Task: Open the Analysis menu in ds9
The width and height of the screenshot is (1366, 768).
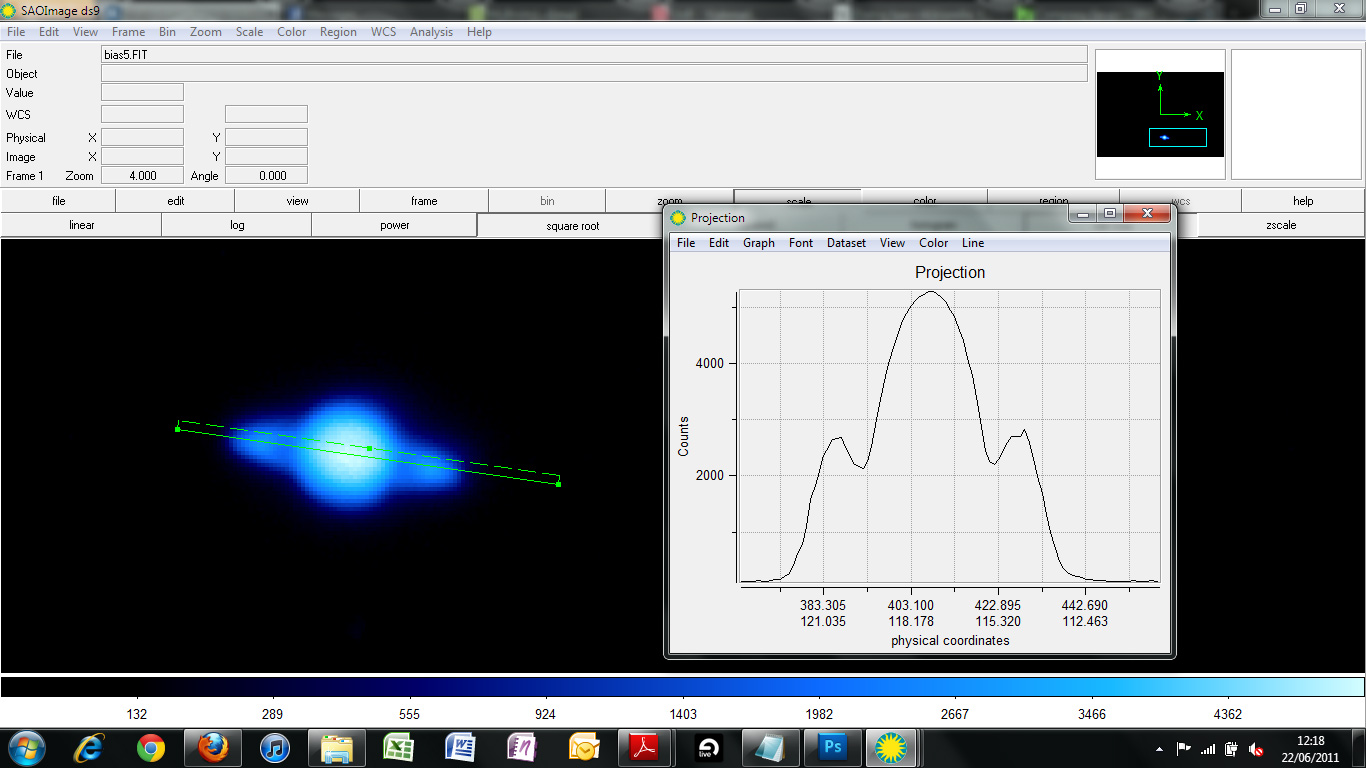Action: 431,32
